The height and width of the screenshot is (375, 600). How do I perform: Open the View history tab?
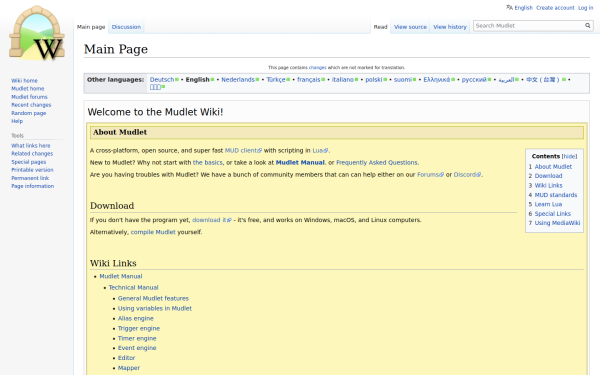(x=450, y=27)
